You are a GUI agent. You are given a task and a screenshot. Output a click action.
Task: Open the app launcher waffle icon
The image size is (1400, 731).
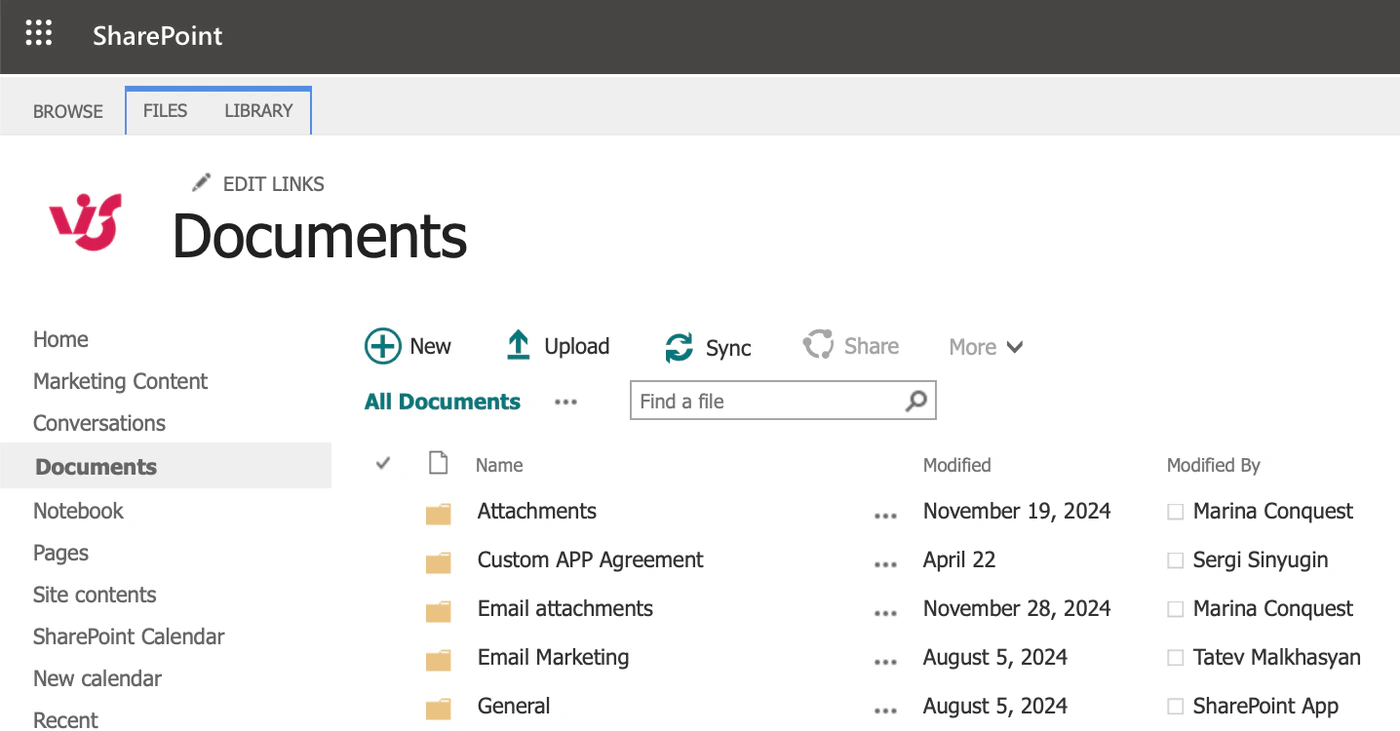tap(39, 34)
